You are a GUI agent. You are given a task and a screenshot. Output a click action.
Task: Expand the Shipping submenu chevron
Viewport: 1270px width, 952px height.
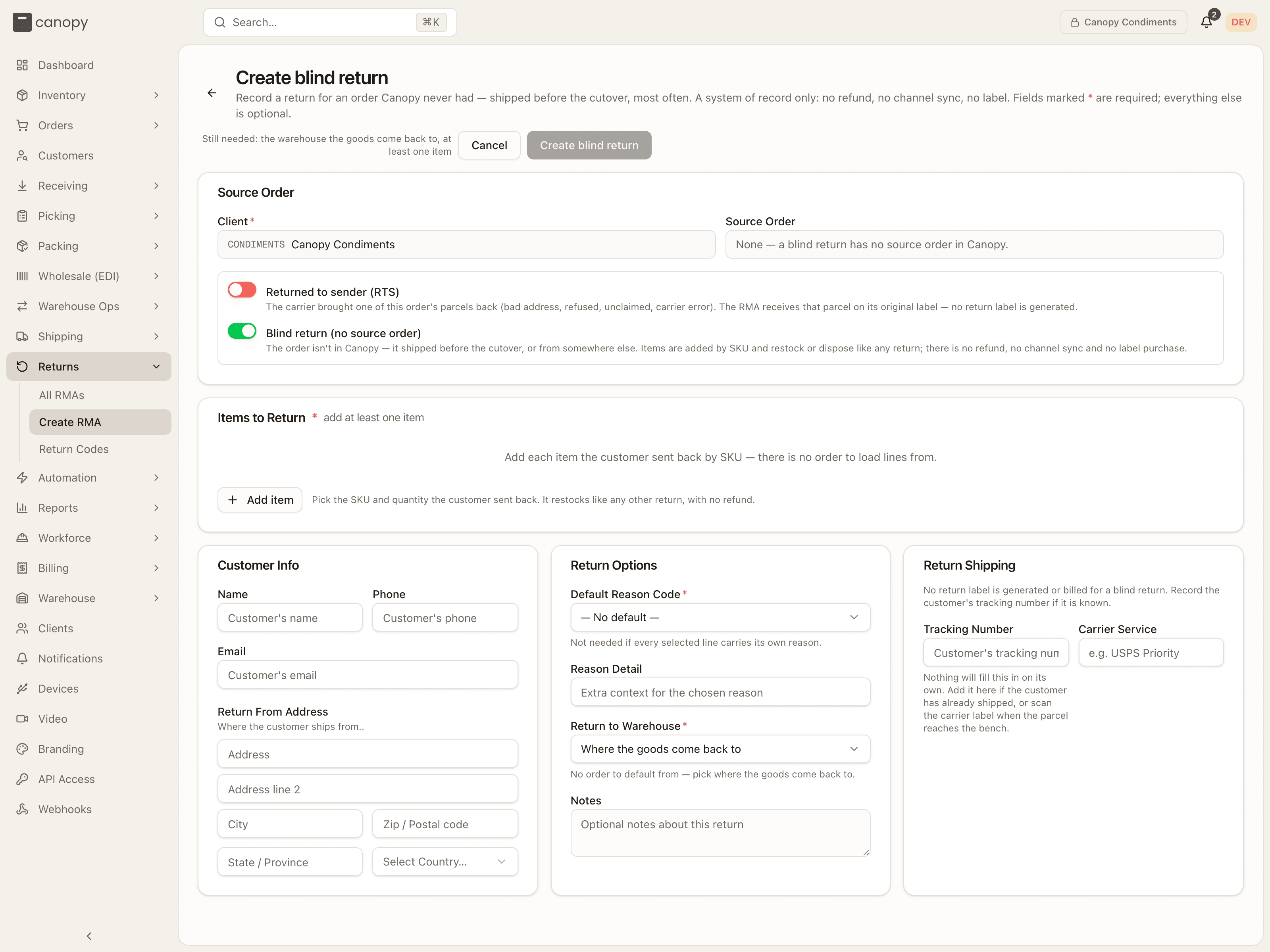[156, 336]
